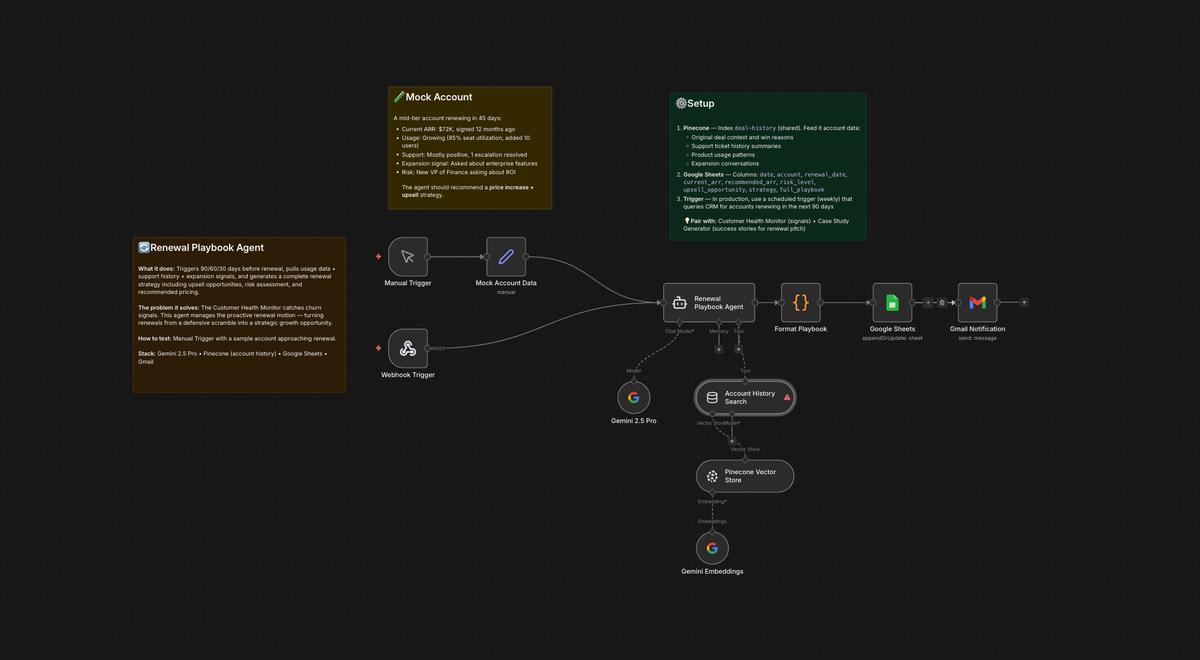Click the 'Manual Trigger' label
The height and width of the screenshot is (660, 1200).
[x=408, y=283]
